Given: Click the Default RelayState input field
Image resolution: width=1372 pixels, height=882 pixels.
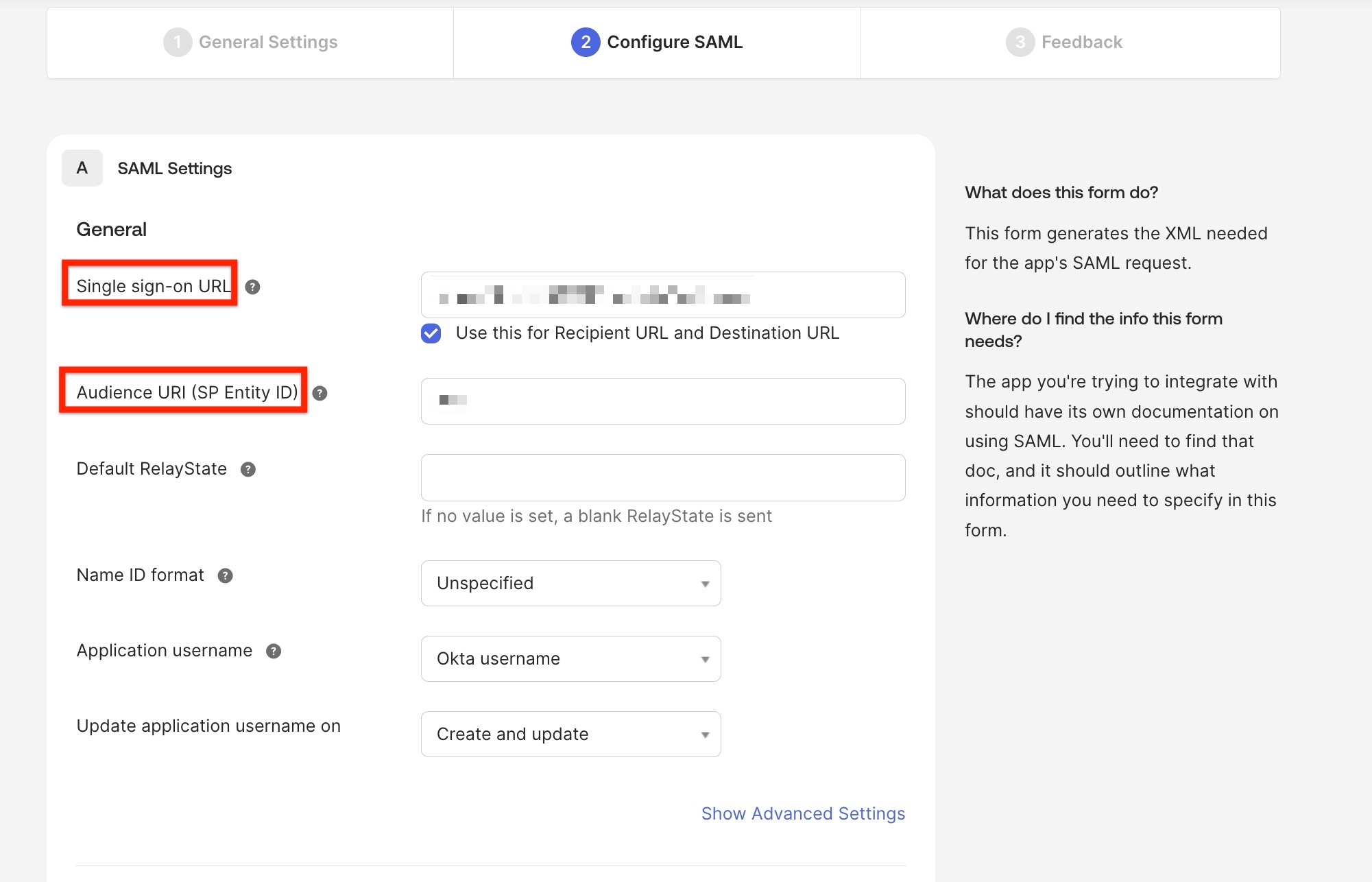Looking at the screenshot, I should coord(662,477).
